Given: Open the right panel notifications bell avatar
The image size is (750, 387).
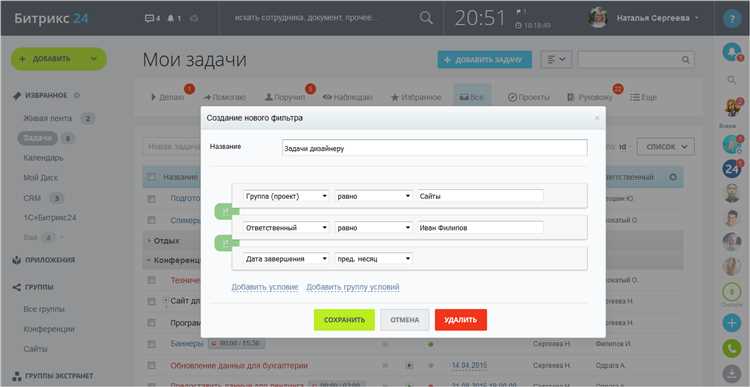Looking at the screenshot, I should 731,52.
